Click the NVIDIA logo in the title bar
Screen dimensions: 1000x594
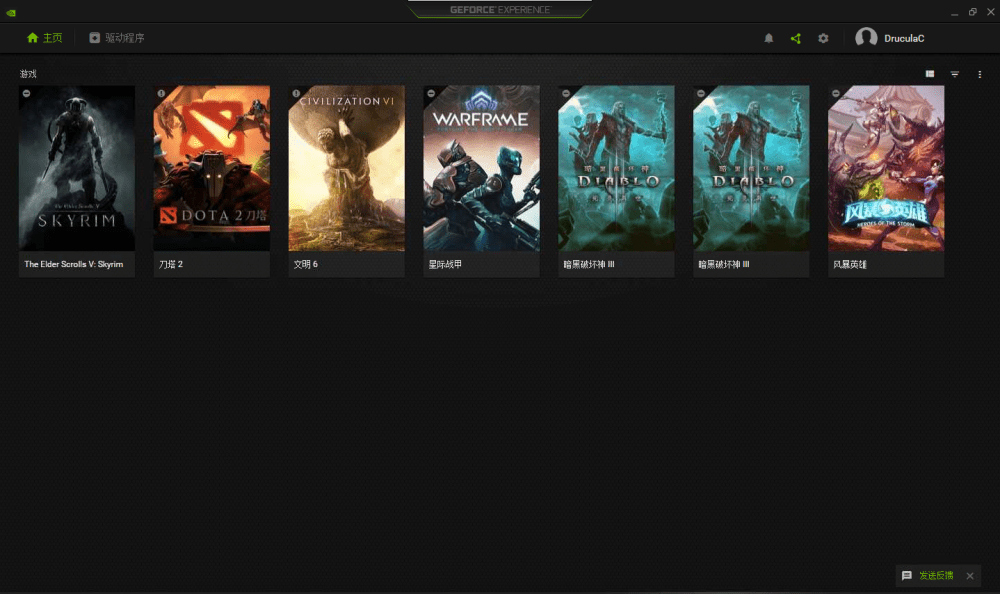click(x=11, y=12)
